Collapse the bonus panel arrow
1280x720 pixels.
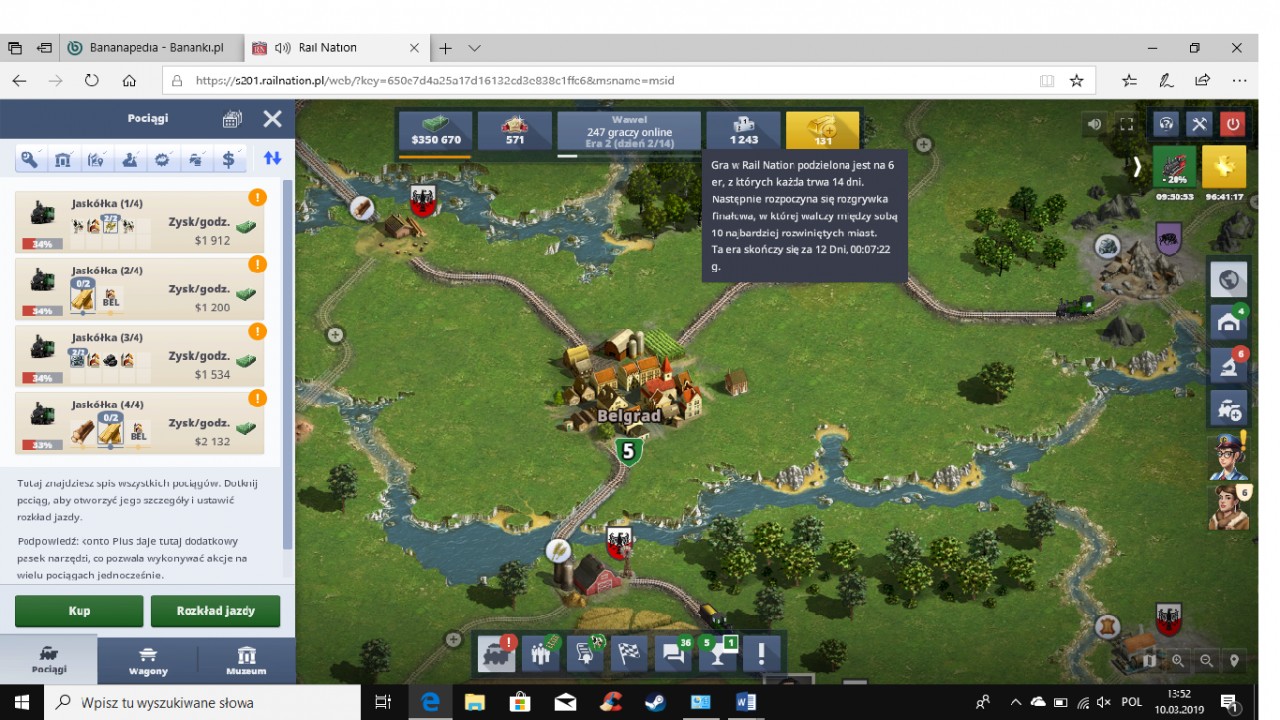(x=1137, y=167)
